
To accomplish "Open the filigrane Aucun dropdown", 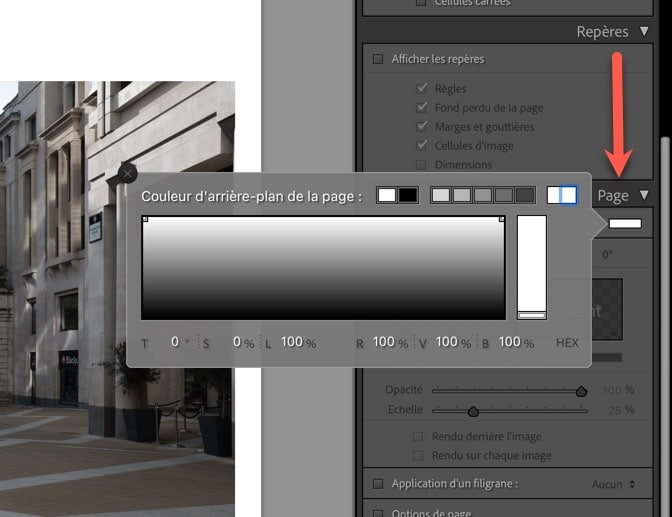I will (x=613, y=484).
